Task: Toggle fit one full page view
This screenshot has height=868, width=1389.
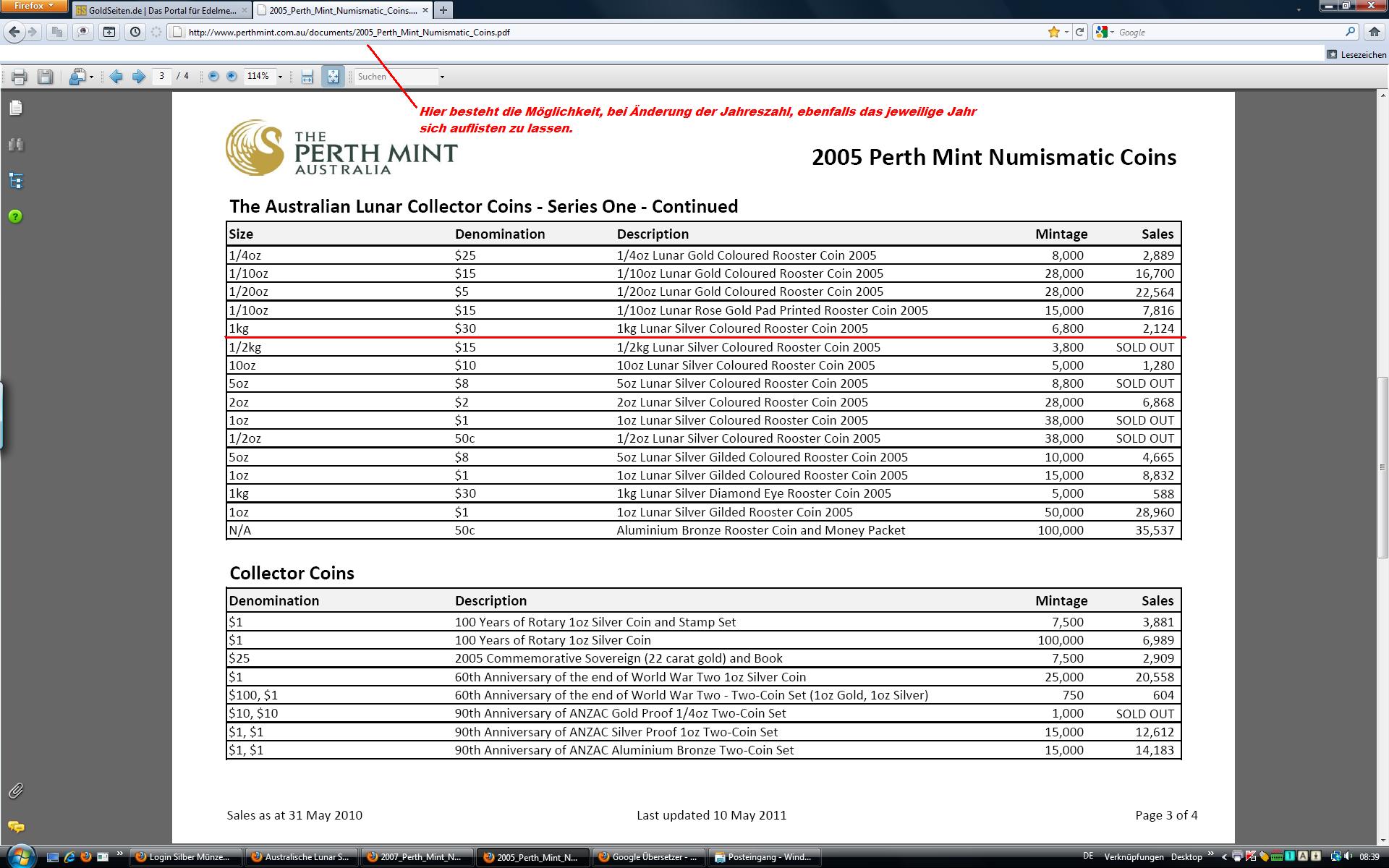Action: click(333, 77)
